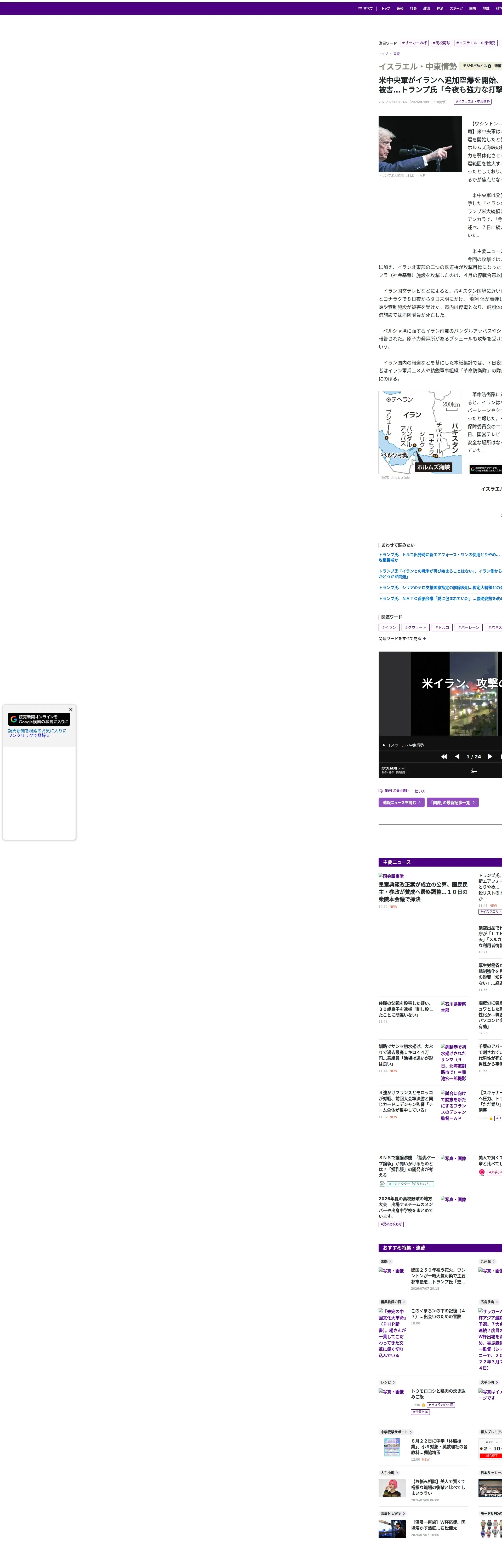The image size is (502, 1568).
Task: Open 建国250年祝う花火 article
Action: tap(439, 1276)
